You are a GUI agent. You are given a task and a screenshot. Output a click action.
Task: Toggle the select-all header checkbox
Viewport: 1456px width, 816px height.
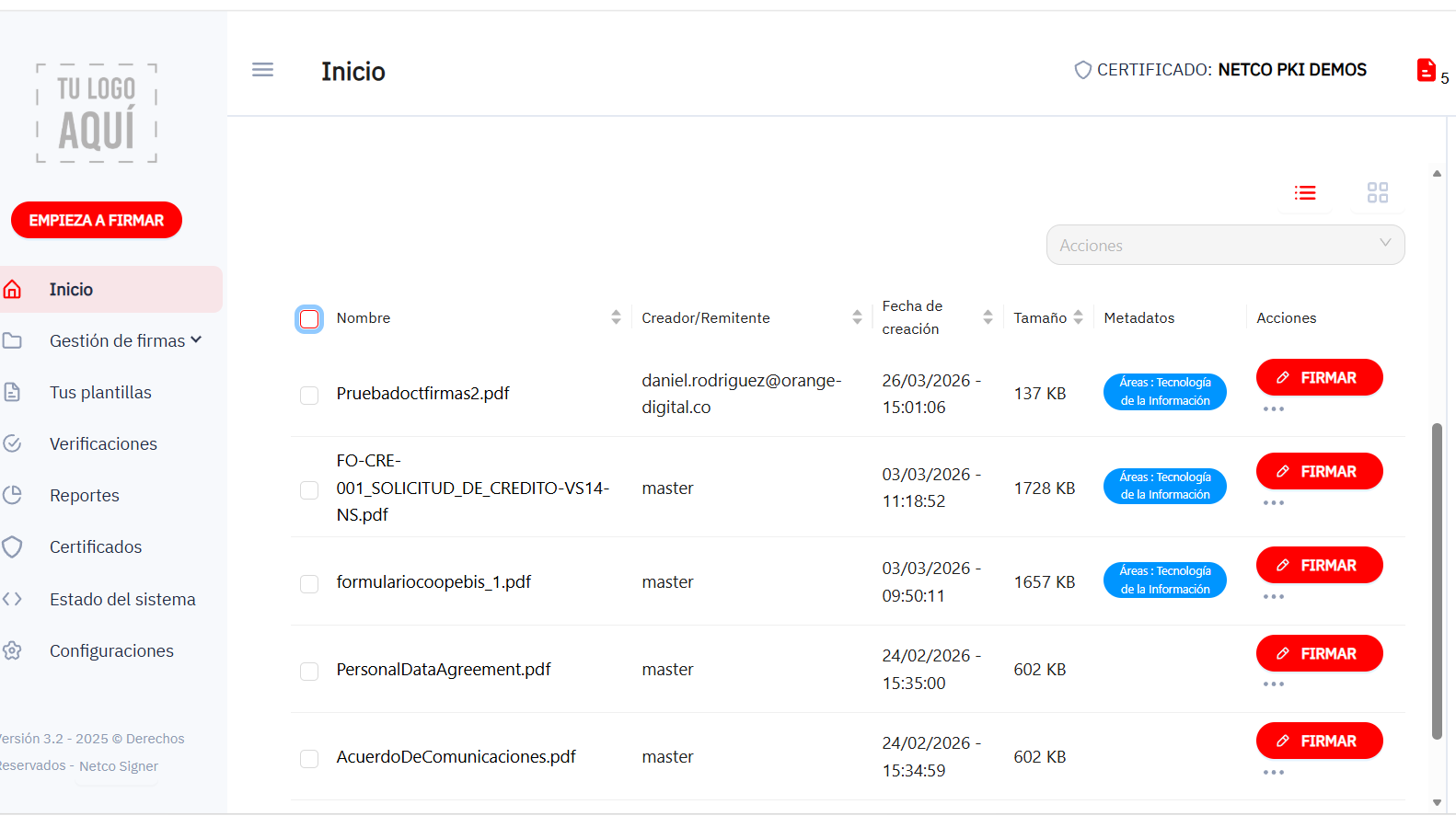(x=309, y=319)
